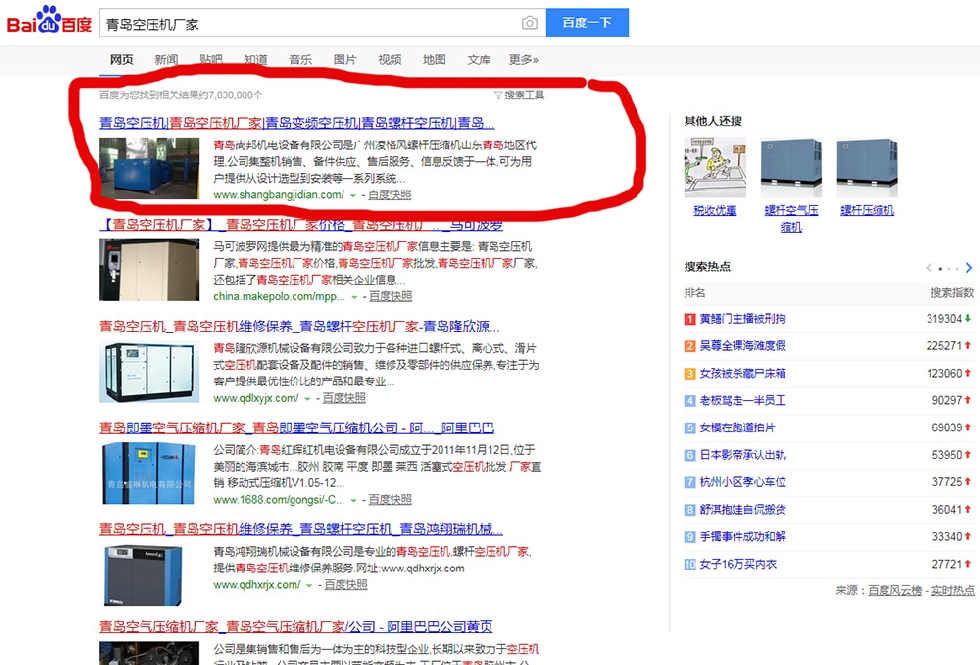
Task: Click the 其他人还搜 heading
Action: pyautogui.click(x=713, y=121)
